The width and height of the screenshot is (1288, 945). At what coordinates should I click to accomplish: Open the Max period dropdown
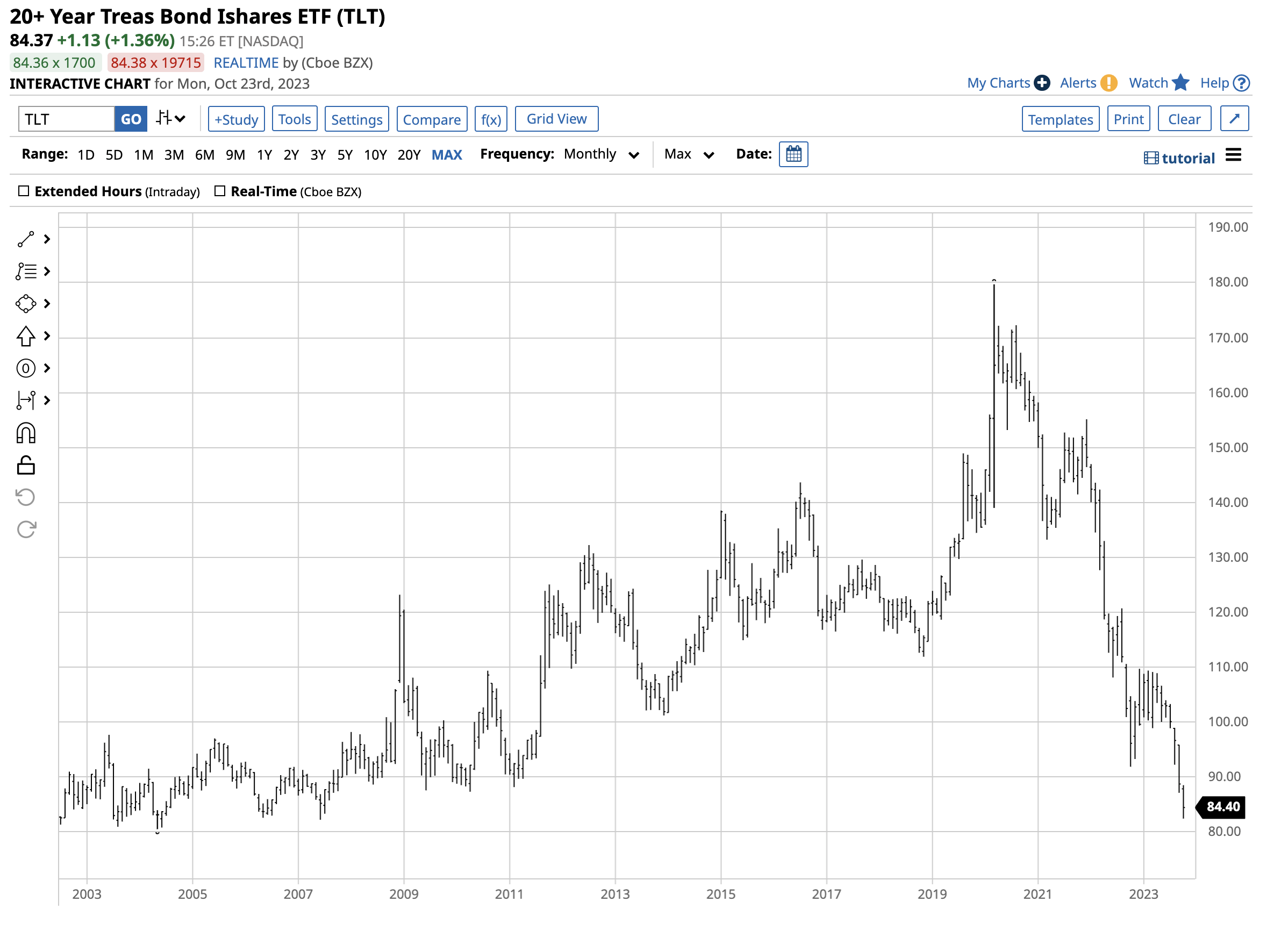689,154
